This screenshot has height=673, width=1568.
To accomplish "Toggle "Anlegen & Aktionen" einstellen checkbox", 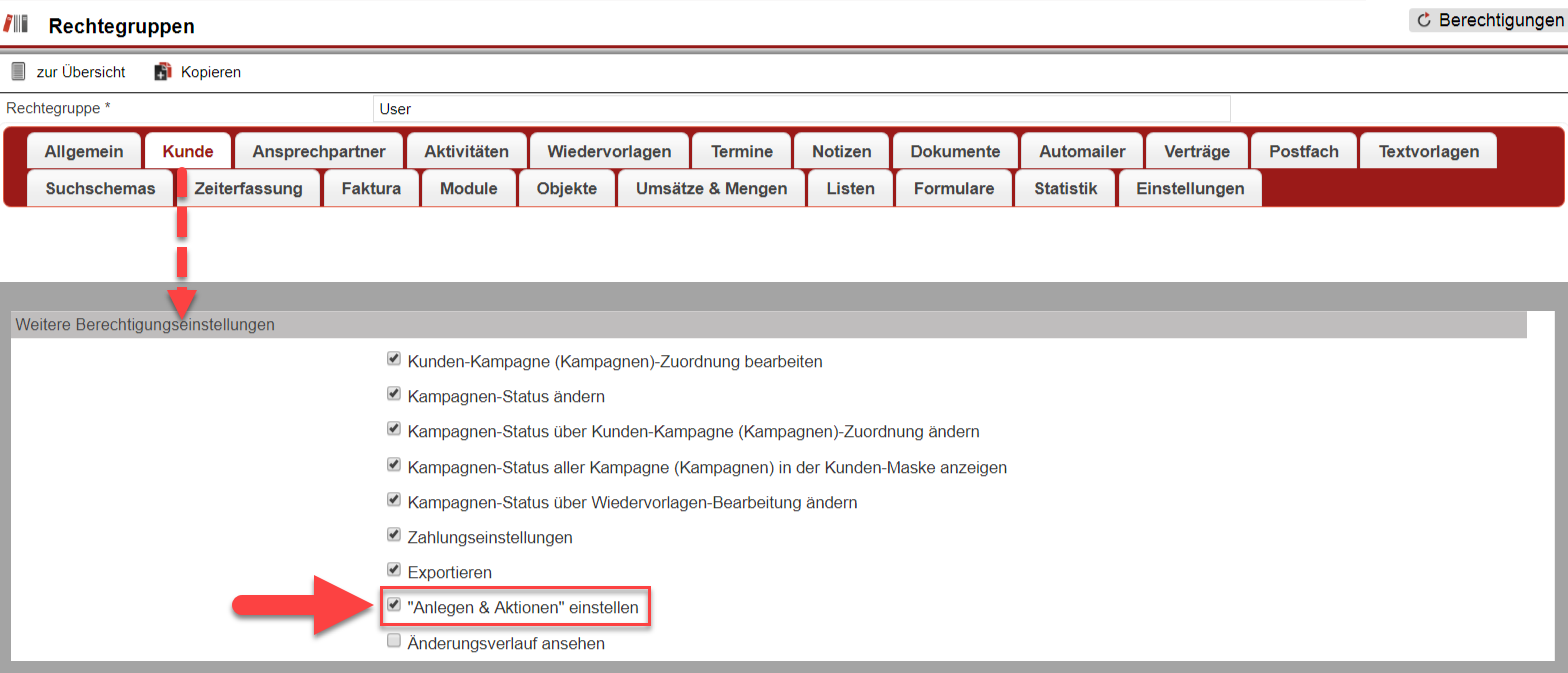I will (x=394, y=605).
